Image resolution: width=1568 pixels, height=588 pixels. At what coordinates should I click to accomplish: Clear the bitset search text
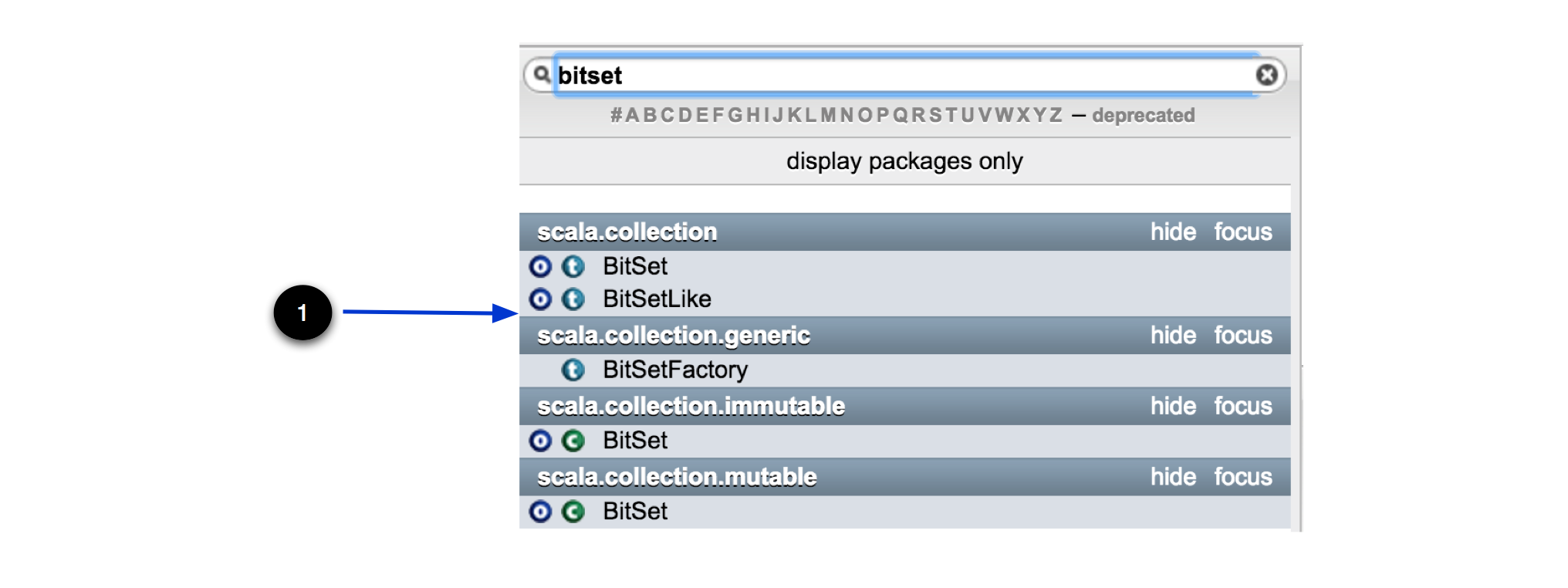pos(1266,75)
